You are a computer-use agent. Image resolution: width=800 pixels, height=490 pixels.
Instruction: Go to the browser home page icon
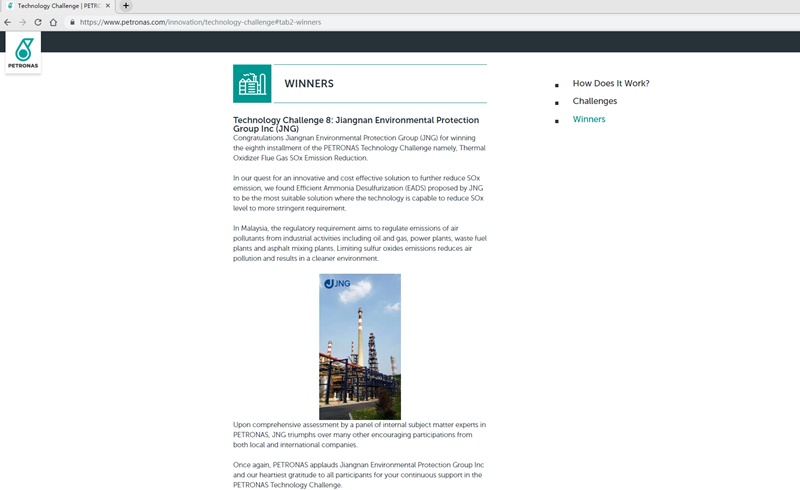point(53,22)
